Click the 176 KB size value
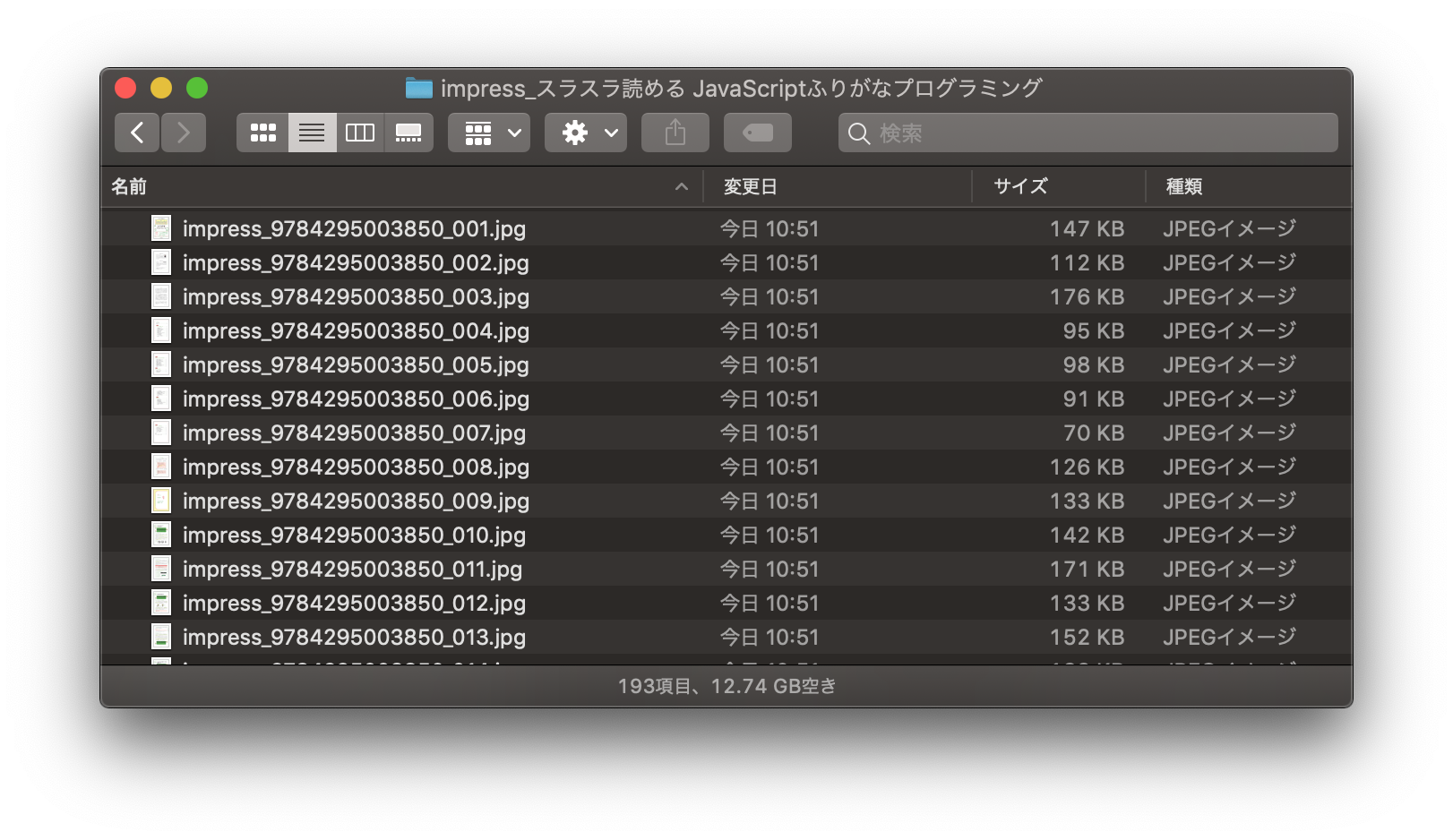Screen dimensions: 1453x840 (x=1087, y=297)
